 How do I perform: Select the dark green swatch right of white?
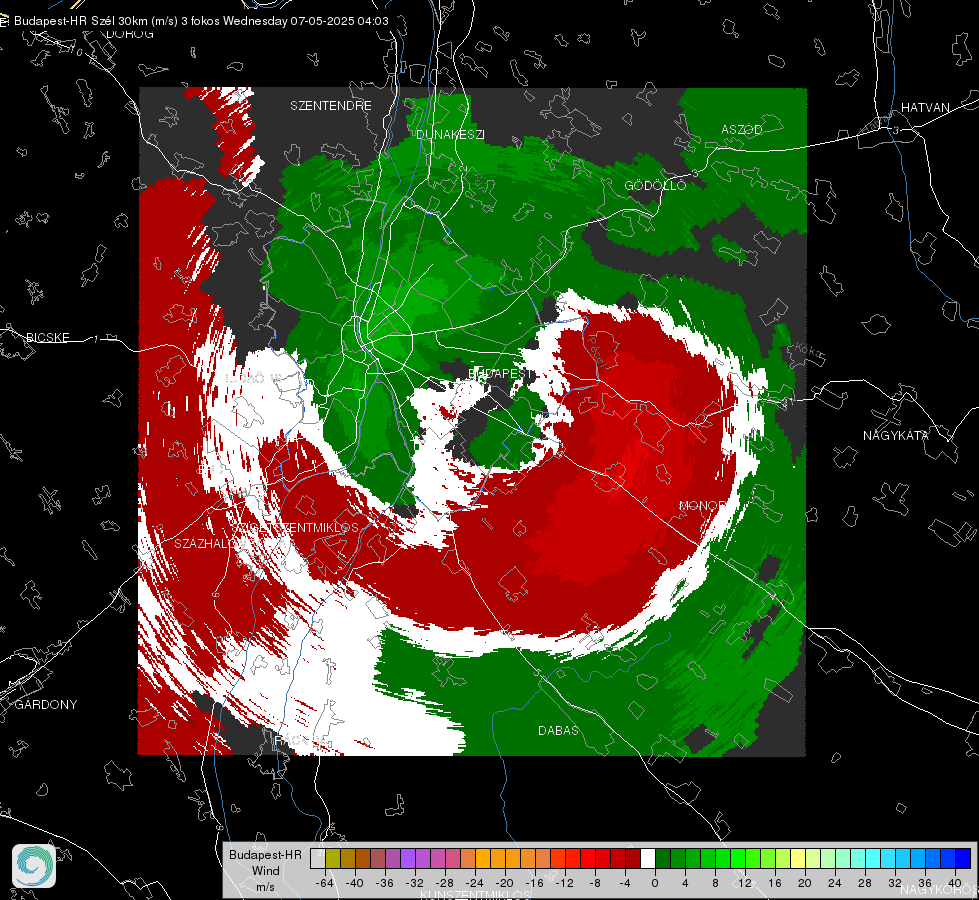(x=663, y=858)
